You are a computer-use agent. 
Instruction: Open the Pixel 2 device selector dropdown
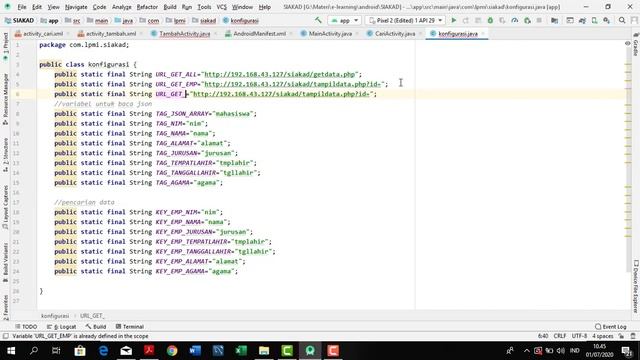pyautogui.click(x=406, y=20)
